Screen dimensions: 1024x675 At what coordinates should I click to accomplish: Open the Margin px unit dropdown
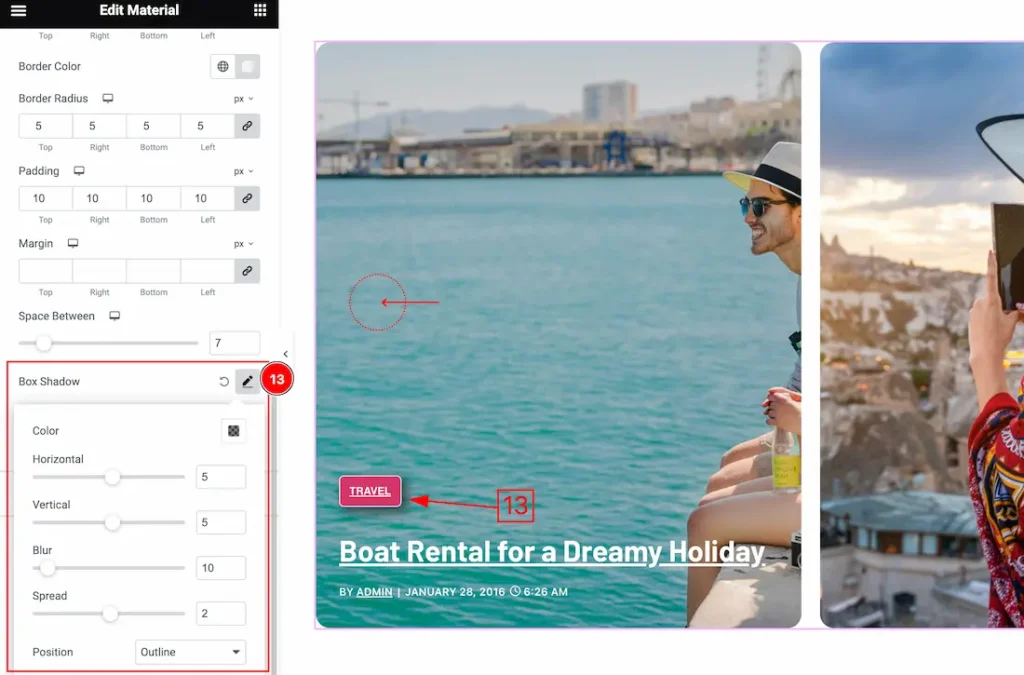[x=244, y=244]
